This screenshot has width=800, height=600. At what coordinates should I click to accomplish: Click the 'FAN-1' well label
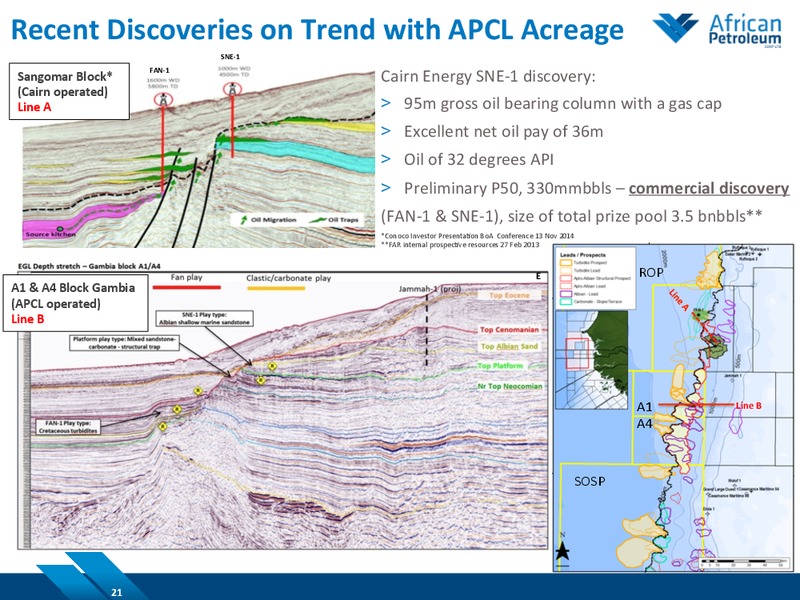click(159, 70)
